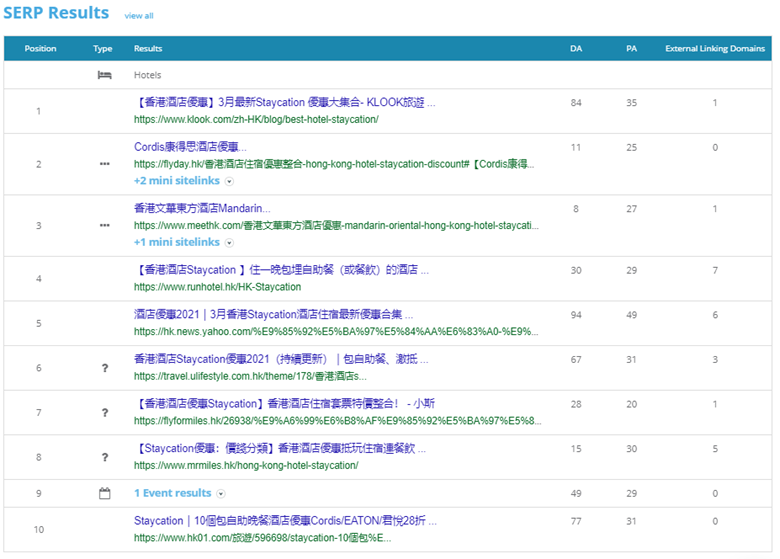This screenshot has width=780, height=559.
Task: Expand the +1 mini sitelinks arrow
Action: click(x=229, y=243)
